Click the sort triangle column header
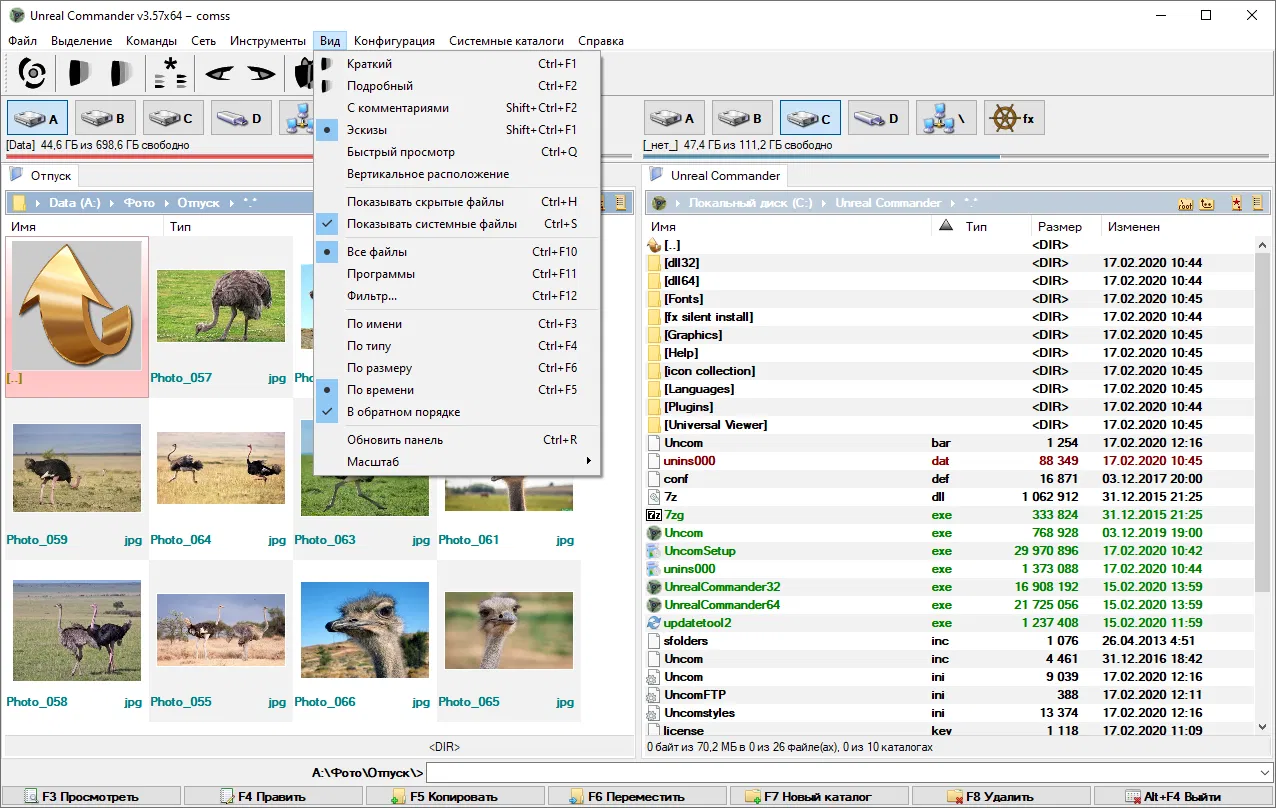1276x808 pixels. tap(946, 227)
